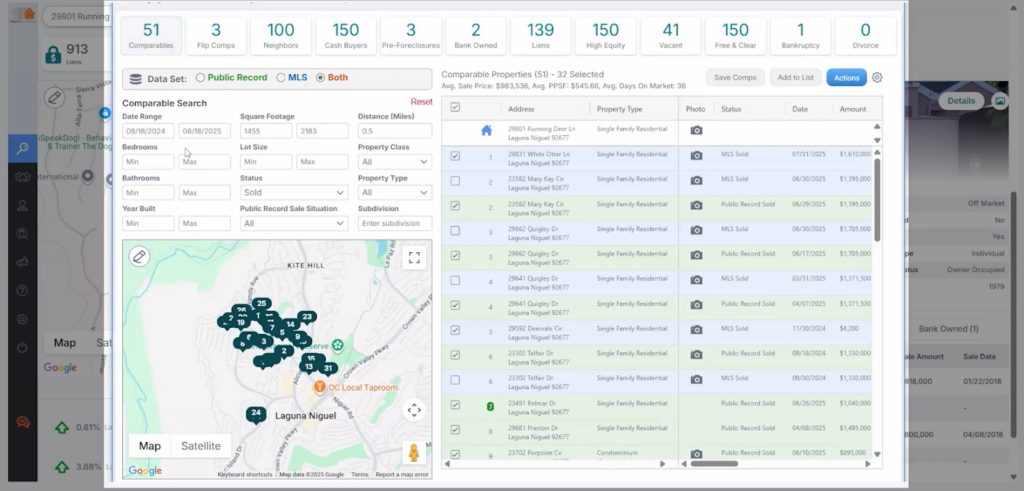1024x491 pixels.
Task: Open the Status dropdown showing Sold
Action: 293,192
